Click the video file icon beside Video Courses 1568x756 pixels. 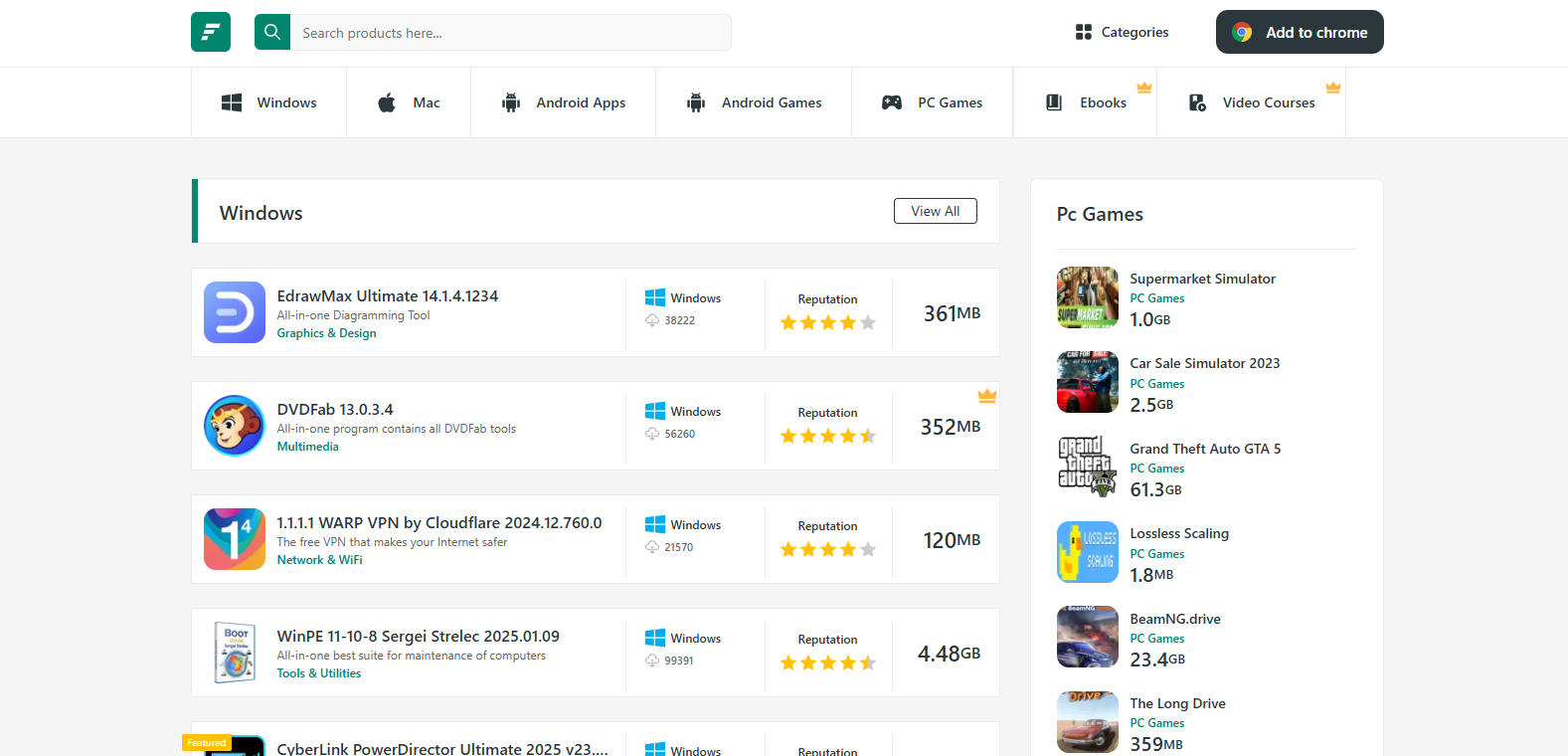[x=1197, y=102]
